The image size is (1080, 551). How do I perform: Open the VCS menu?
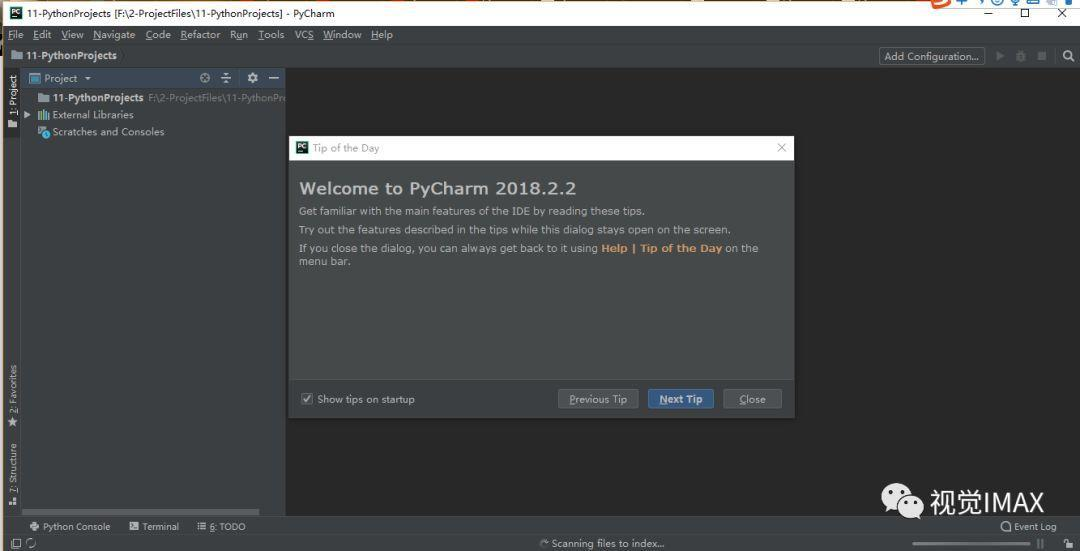click(304, 34)
